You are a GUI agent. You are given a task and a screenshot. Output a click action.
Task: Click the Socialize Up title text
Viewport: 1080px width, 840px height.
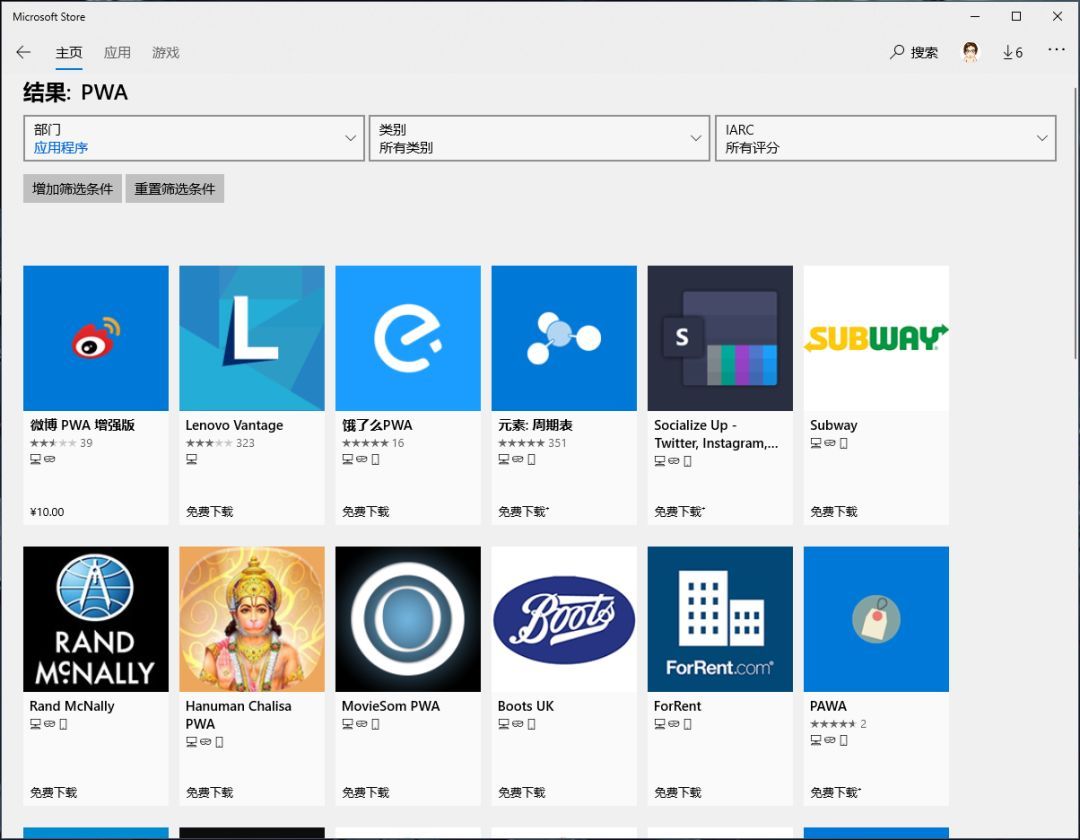click(x=716, y=434)
